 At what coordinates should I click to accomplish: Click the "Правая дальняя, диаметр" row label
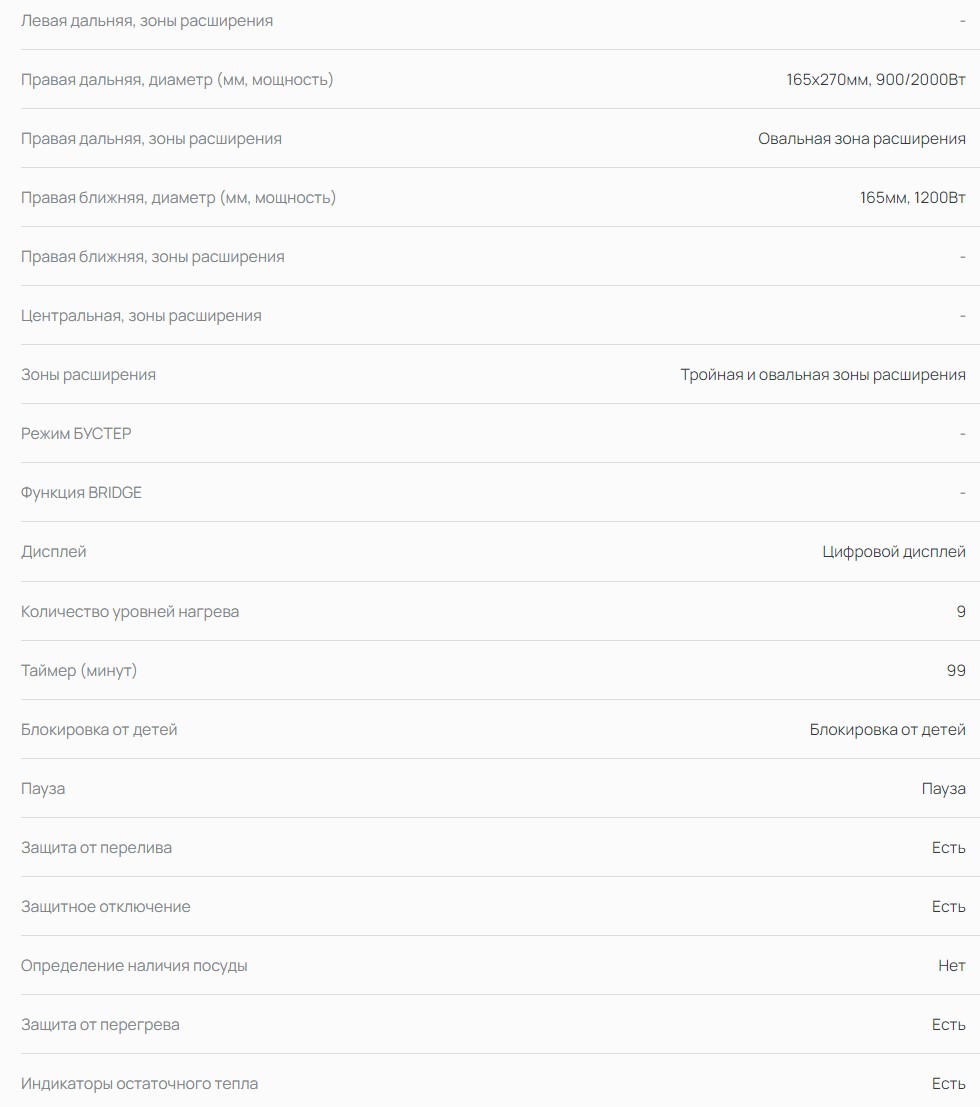click(x=177, y=79)
